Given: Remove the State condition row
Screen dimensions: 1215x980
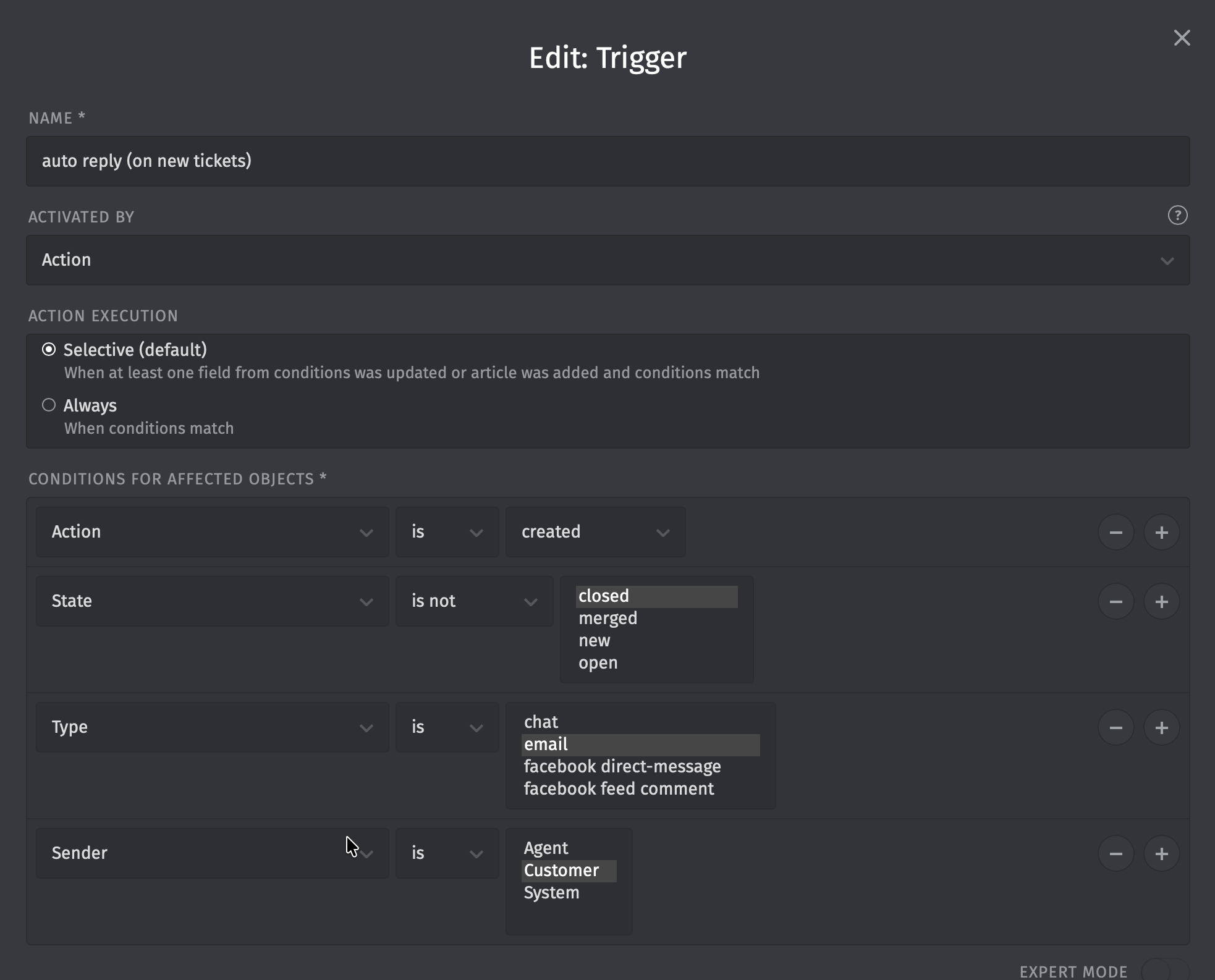Looking at the screenshot, I should tap(1116, 601).
